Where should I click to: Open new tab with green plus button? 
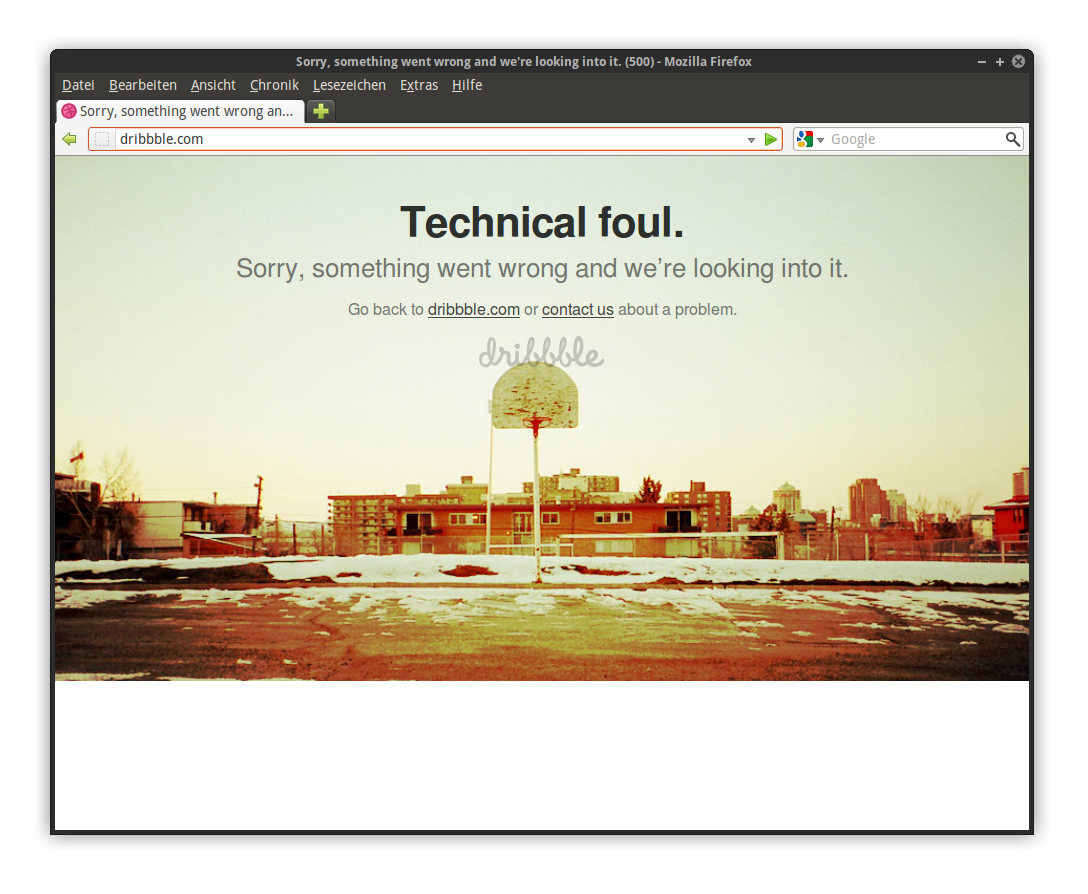(x=321, y=111)
